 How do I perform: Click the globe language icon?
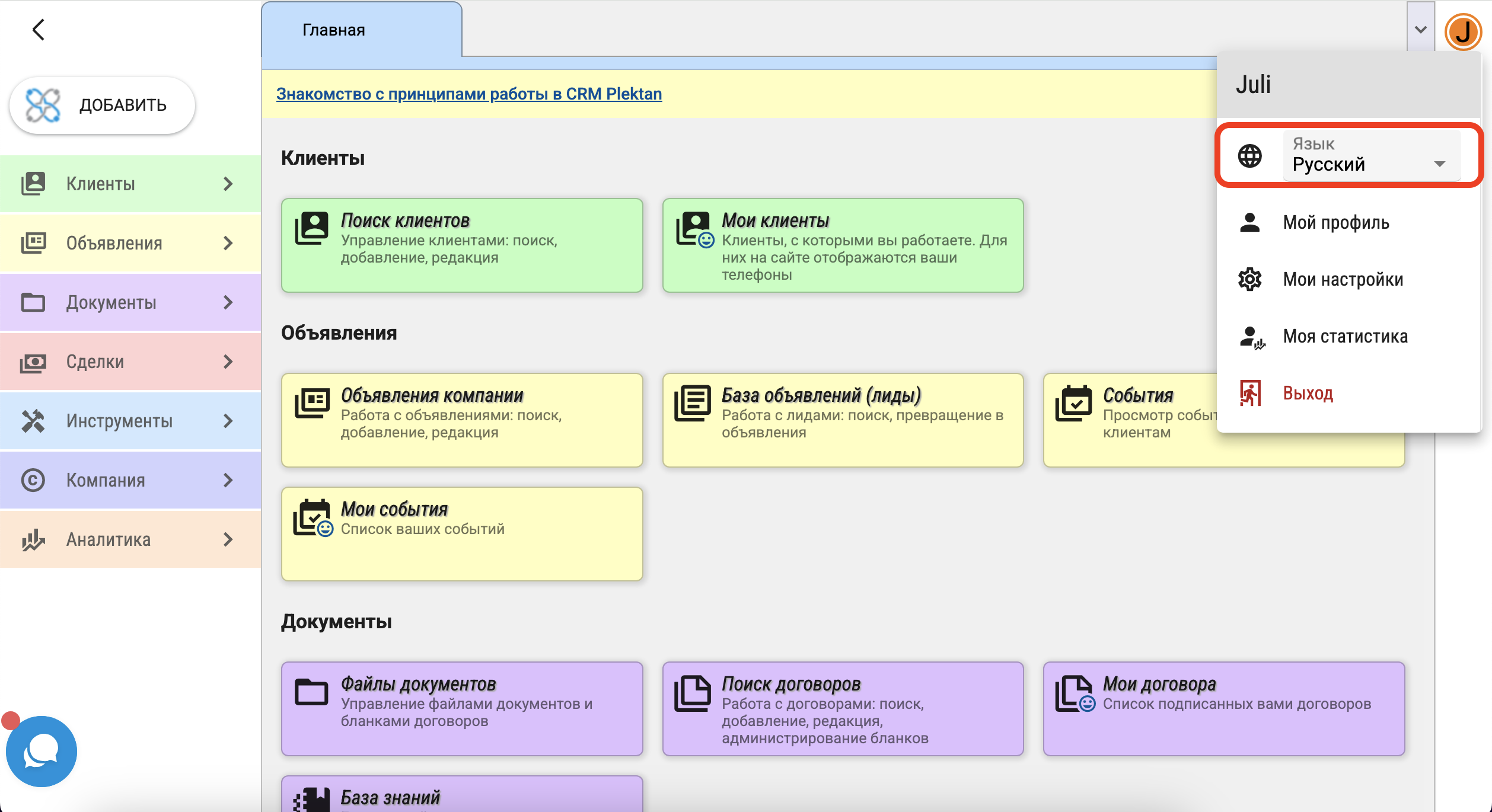click(x=1249, y=156)
